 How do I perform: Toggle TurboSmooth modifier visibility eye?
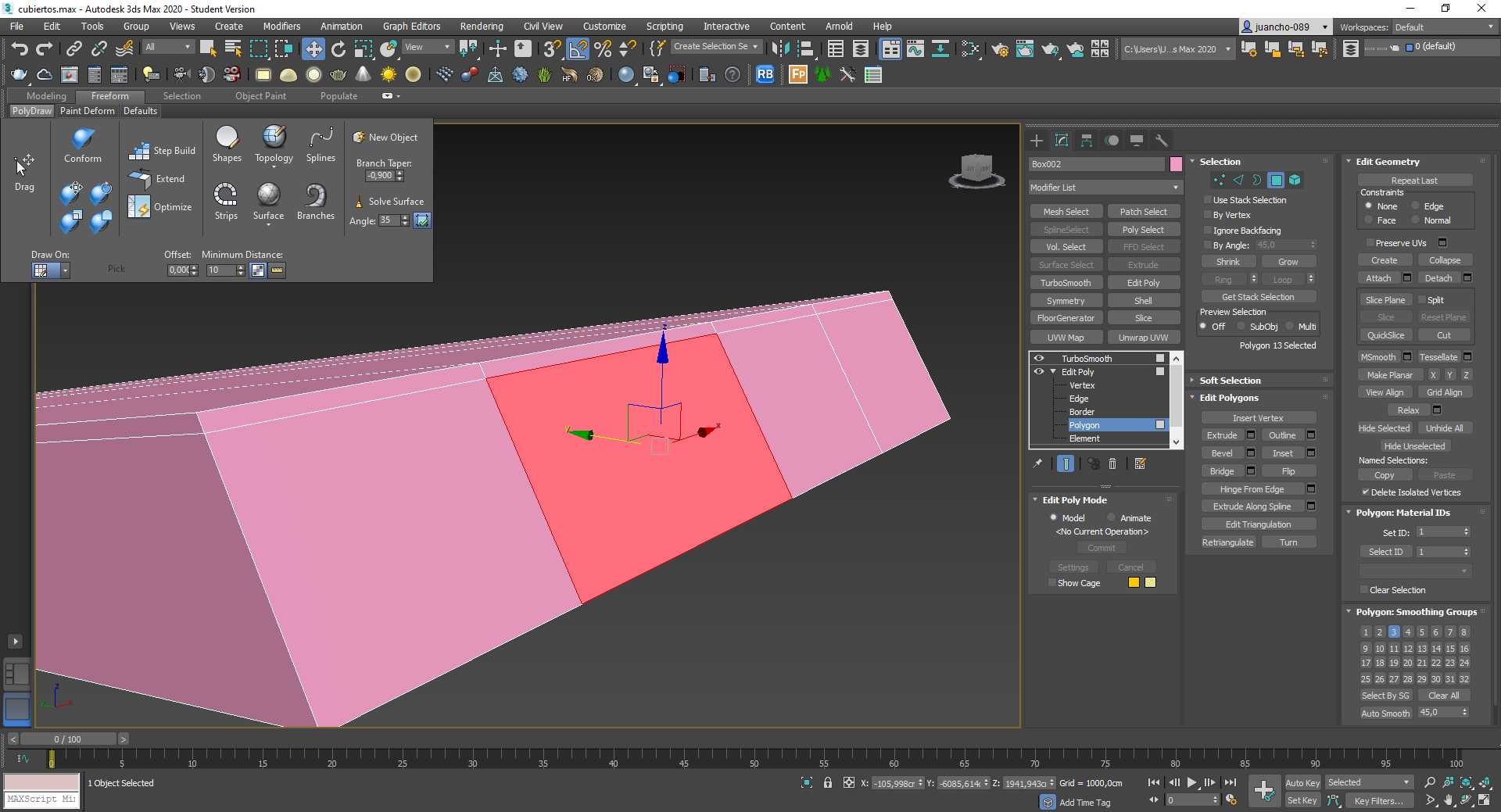[1039, 359]
